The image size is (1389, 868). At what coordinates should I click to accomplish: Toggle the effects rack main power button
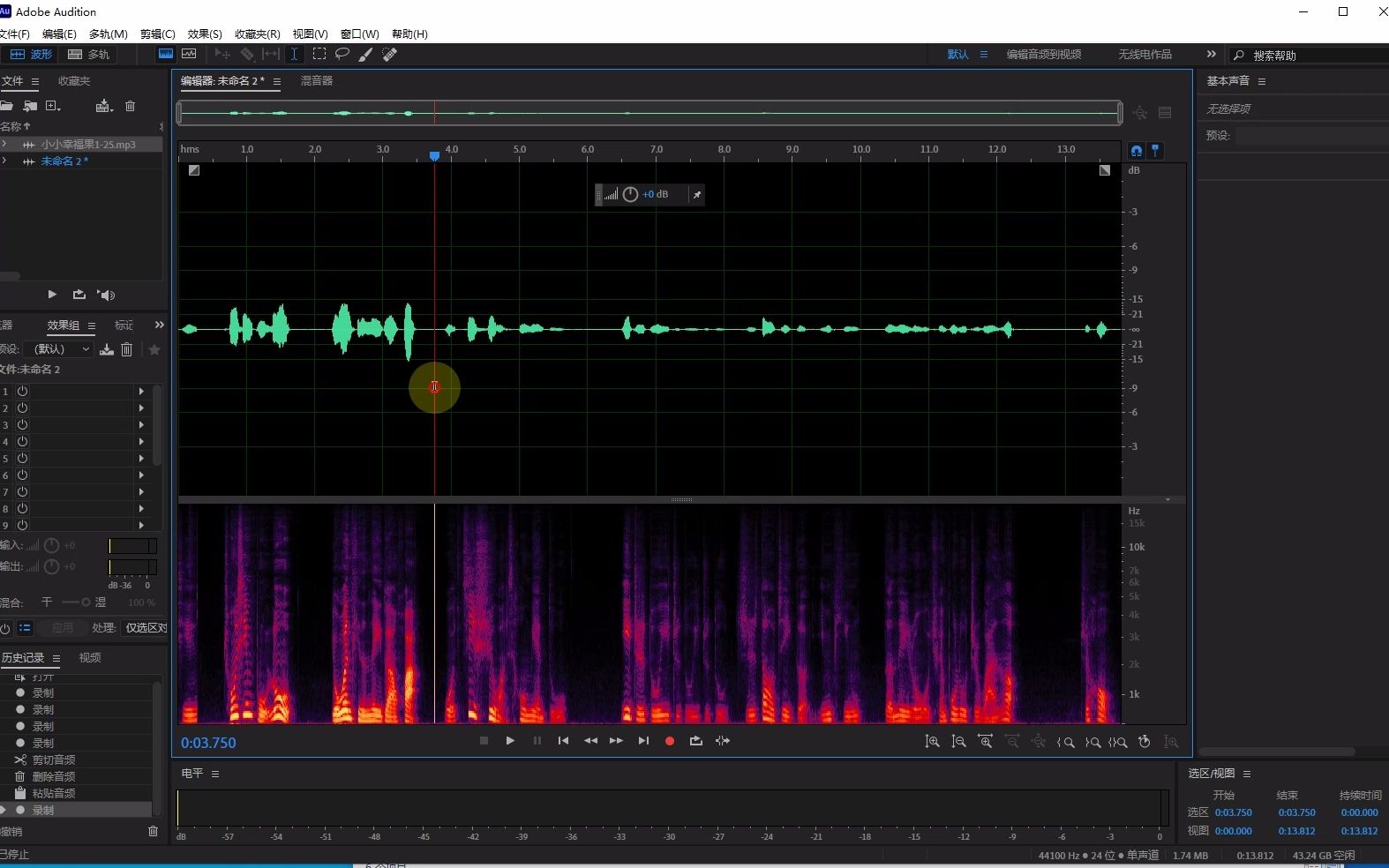click(x=5, y=628)
